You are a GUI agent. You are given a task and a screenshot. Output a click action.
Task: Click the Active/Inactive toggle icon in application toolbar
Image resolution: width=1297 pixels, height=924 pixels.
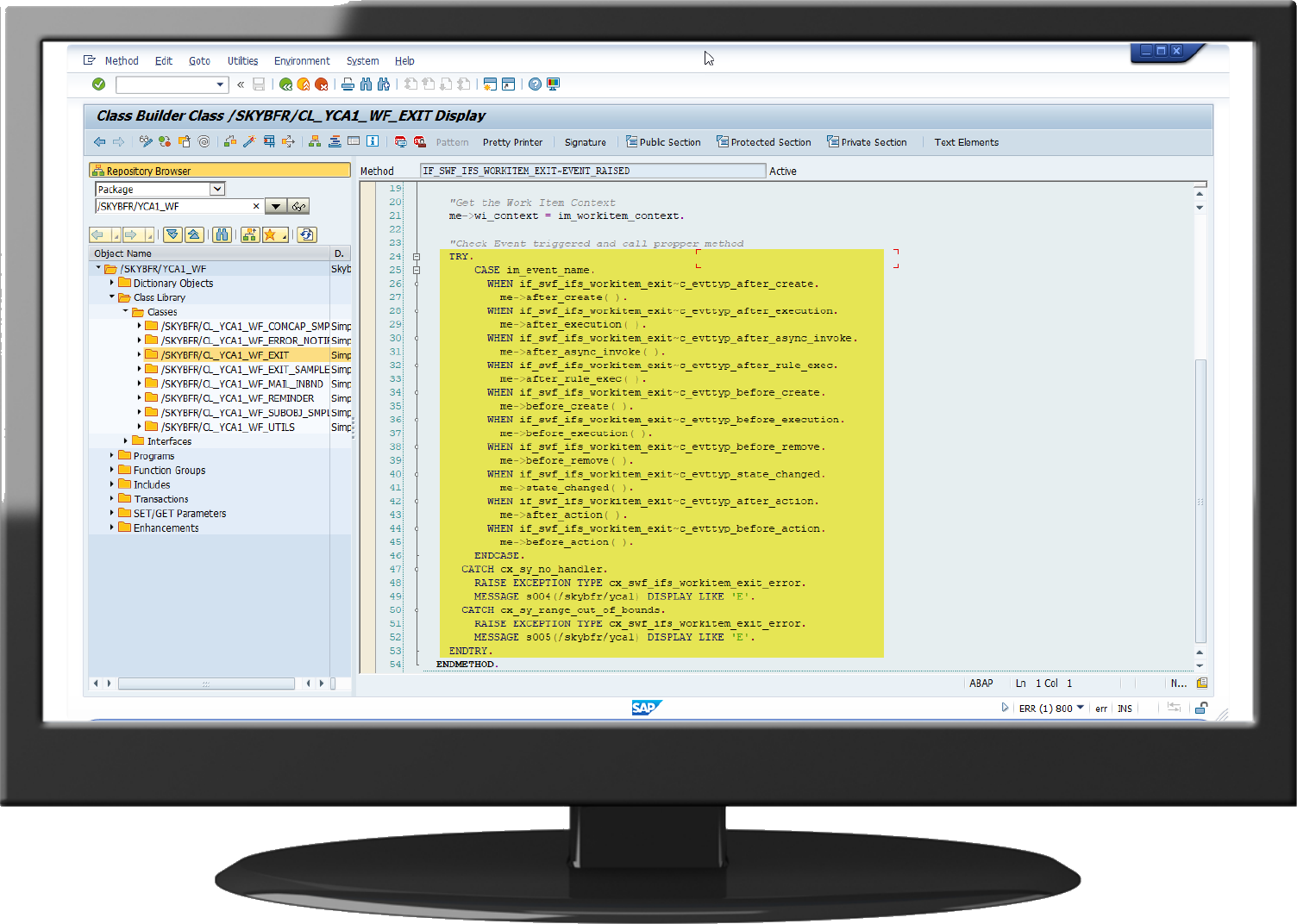(165, 141)
